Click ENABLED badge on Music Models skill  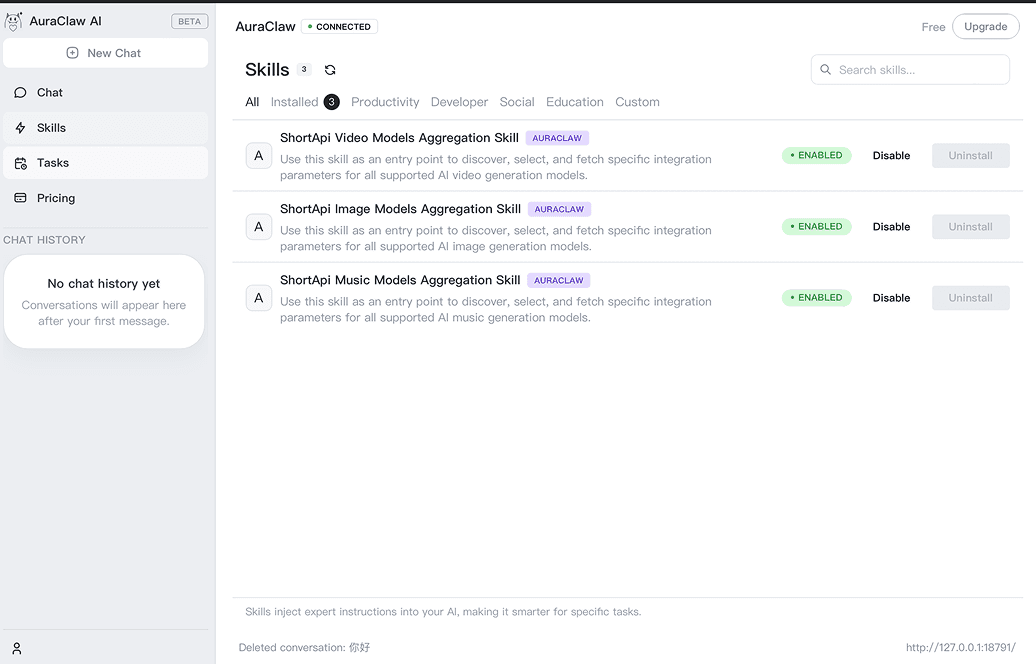click(x=817, y=298)
